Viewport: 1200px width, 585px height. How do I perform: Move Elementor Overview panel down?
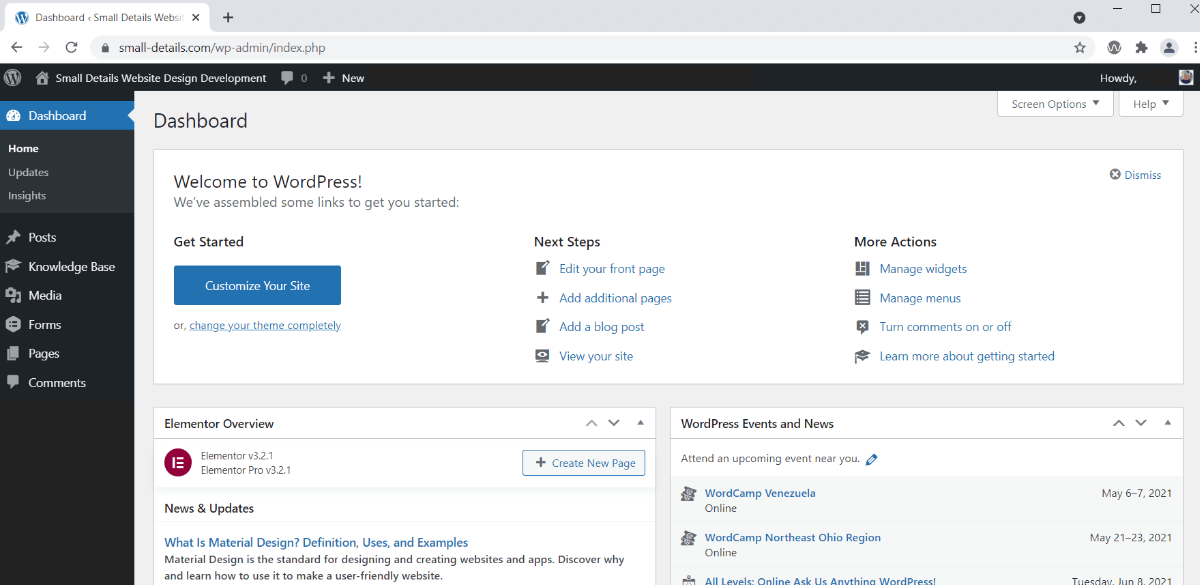(x=614, y=423)
